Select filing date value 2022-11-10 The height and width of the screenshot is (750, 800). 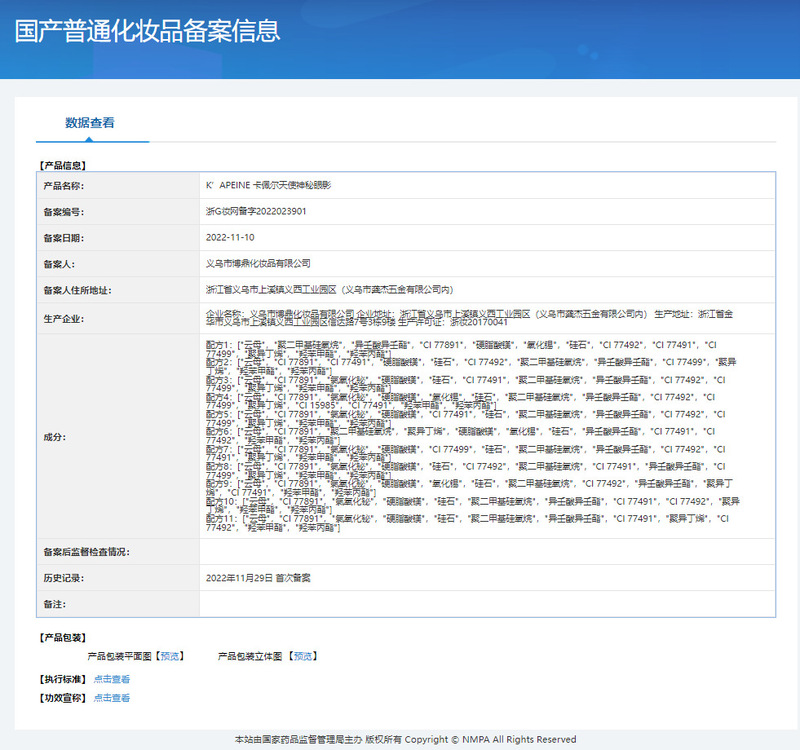point(230,237)
